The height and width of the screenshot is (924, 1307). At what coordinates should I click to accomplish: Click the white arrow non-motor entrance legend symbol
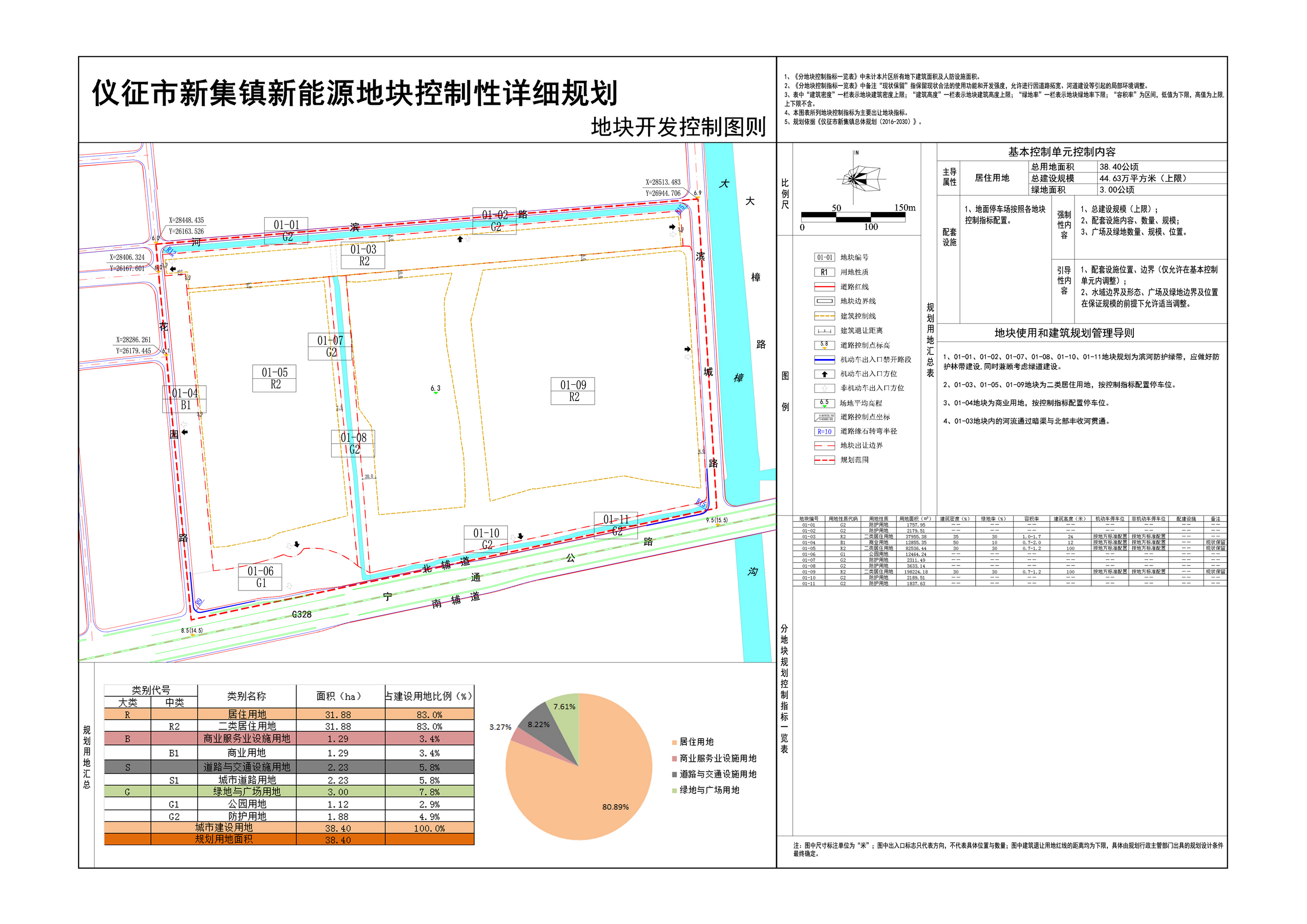pyautogui.click(x=824, y=388)
